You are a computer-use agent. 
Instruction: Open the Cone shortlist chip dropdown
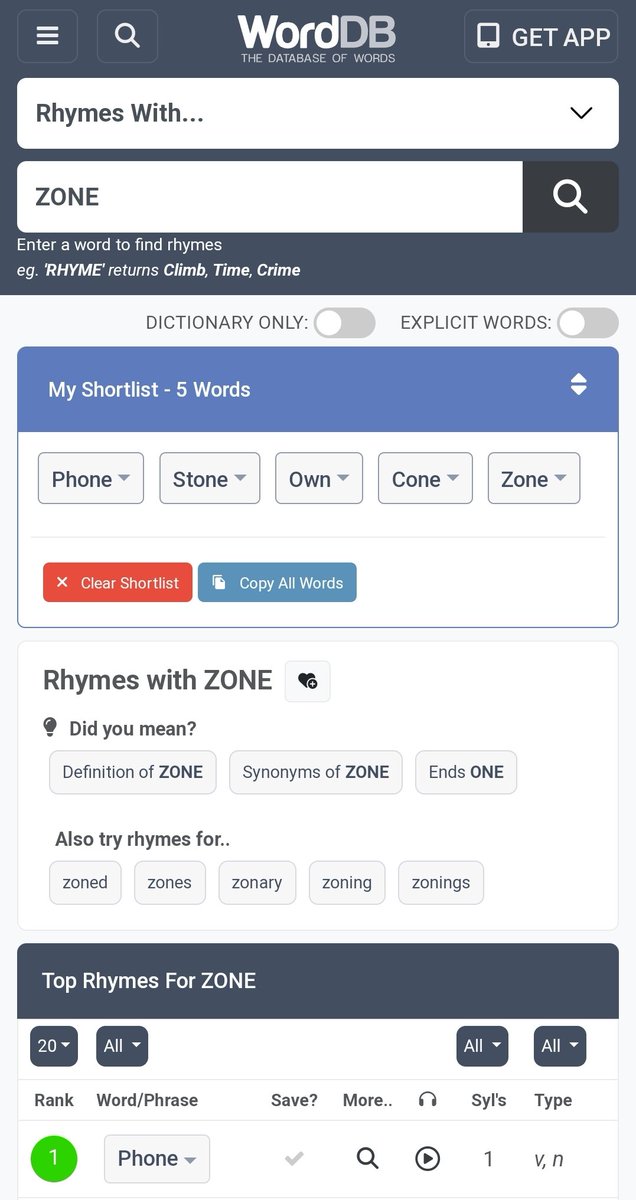[x=425, y=479]
